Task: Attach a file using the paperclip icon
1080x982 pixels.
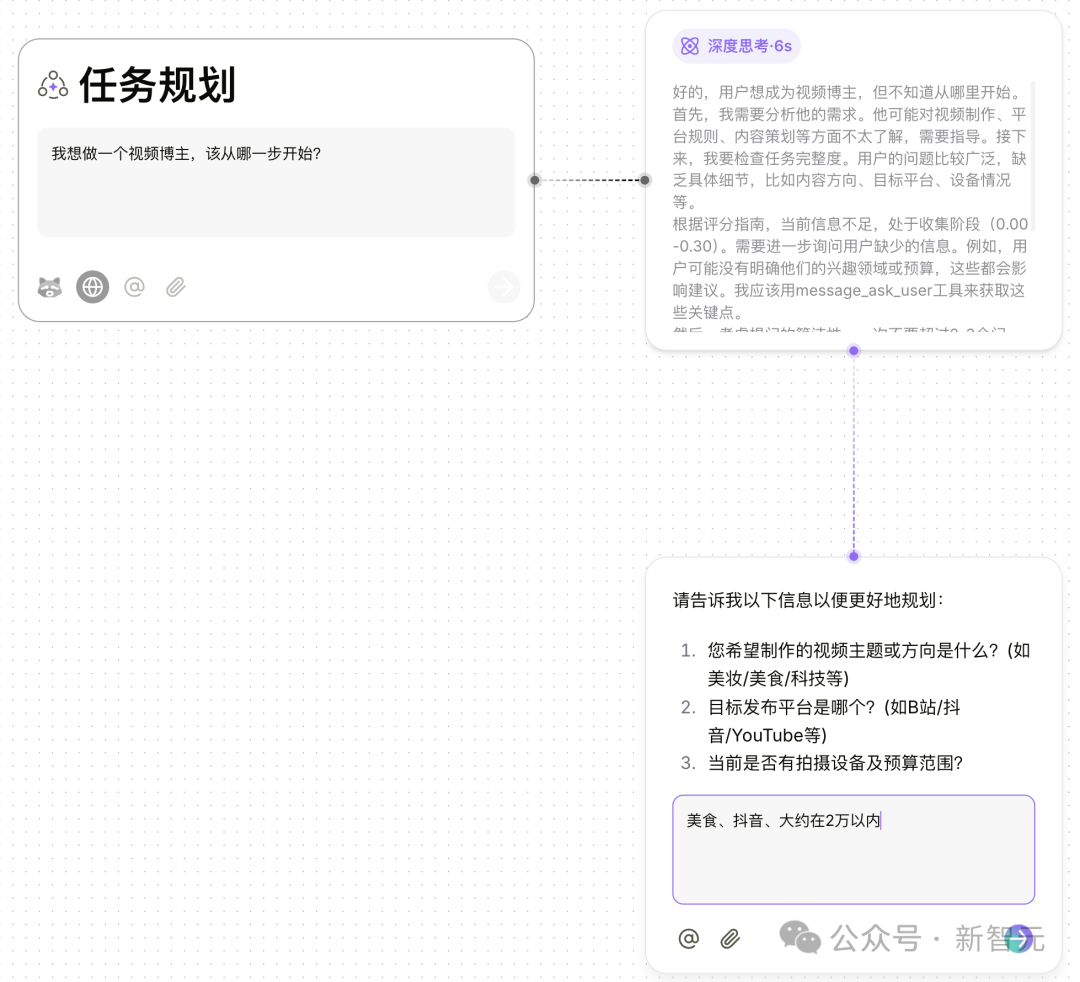Action: tap(175, 287)
